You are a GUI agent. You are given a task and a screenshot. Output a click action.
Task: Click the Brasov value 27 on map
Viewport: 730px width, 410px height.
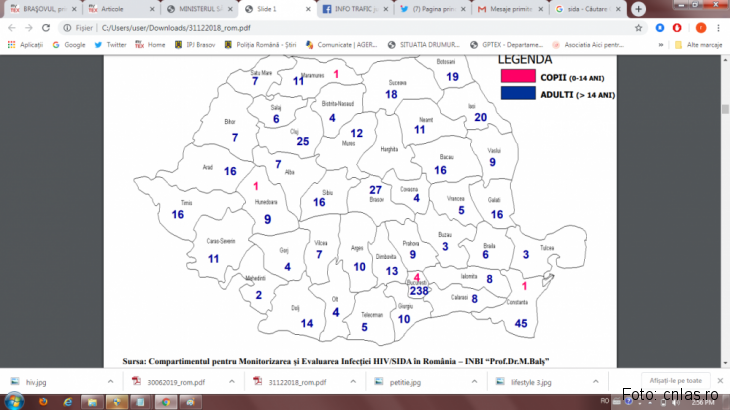coord(375,190)
